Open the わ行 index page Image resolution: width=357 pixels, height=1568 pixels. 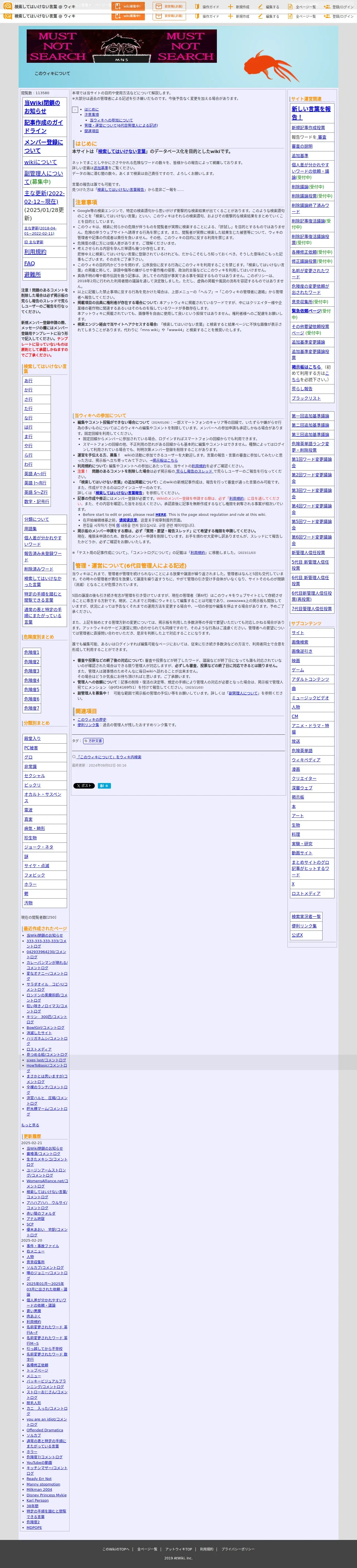pyautogui.click(x=29, y=464)
